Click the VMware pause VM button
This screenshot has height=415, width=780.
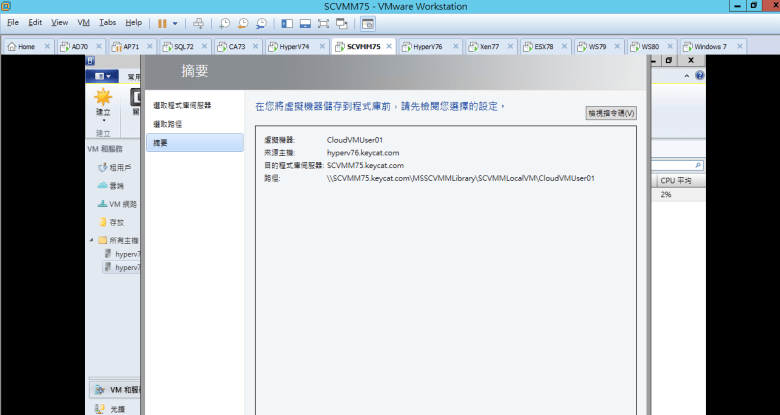[x=162, y=22]
